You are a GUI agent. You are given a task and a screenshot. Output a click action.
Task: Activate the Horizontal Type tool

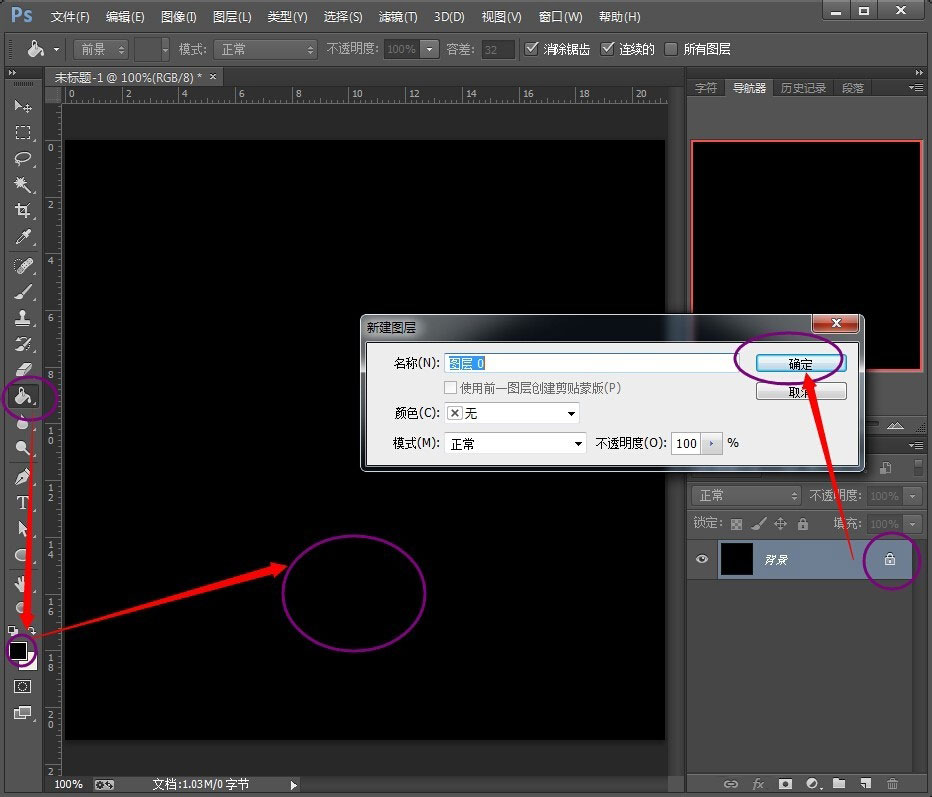point(22,503)
